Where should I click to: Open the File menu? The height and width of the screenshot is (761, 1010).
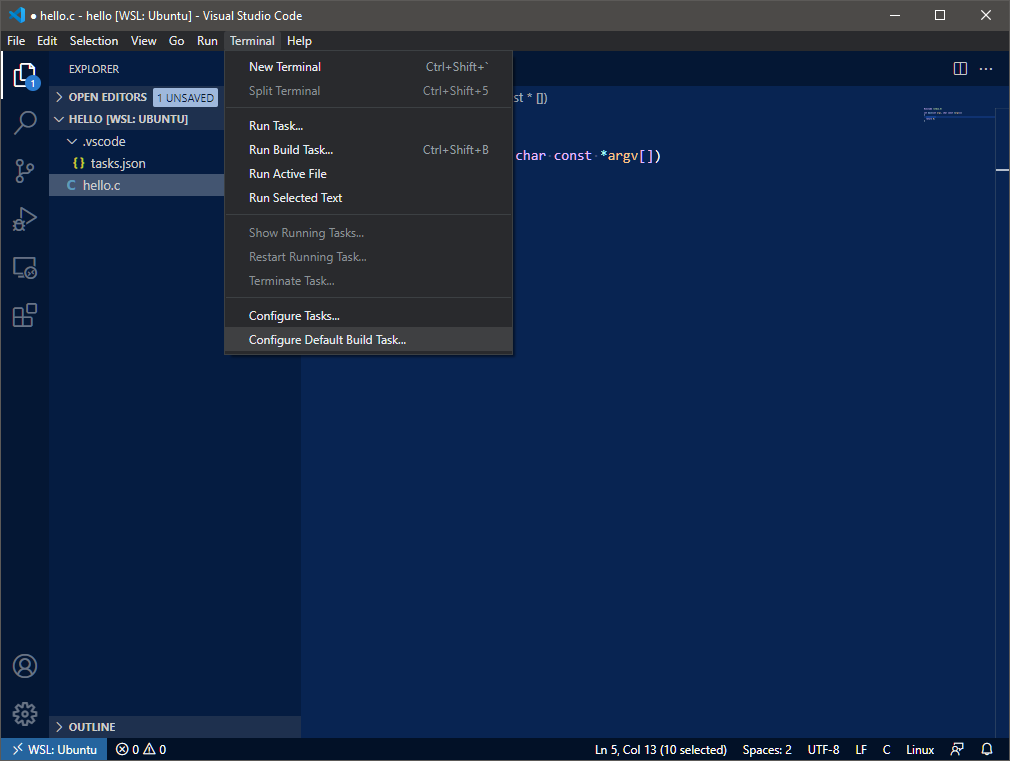coord(16,41)
